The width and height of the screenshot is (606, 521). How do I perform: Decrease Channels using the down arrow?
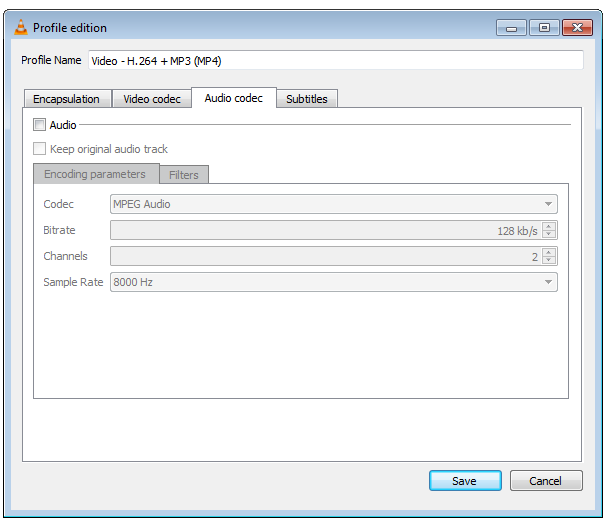coord(549,261)
